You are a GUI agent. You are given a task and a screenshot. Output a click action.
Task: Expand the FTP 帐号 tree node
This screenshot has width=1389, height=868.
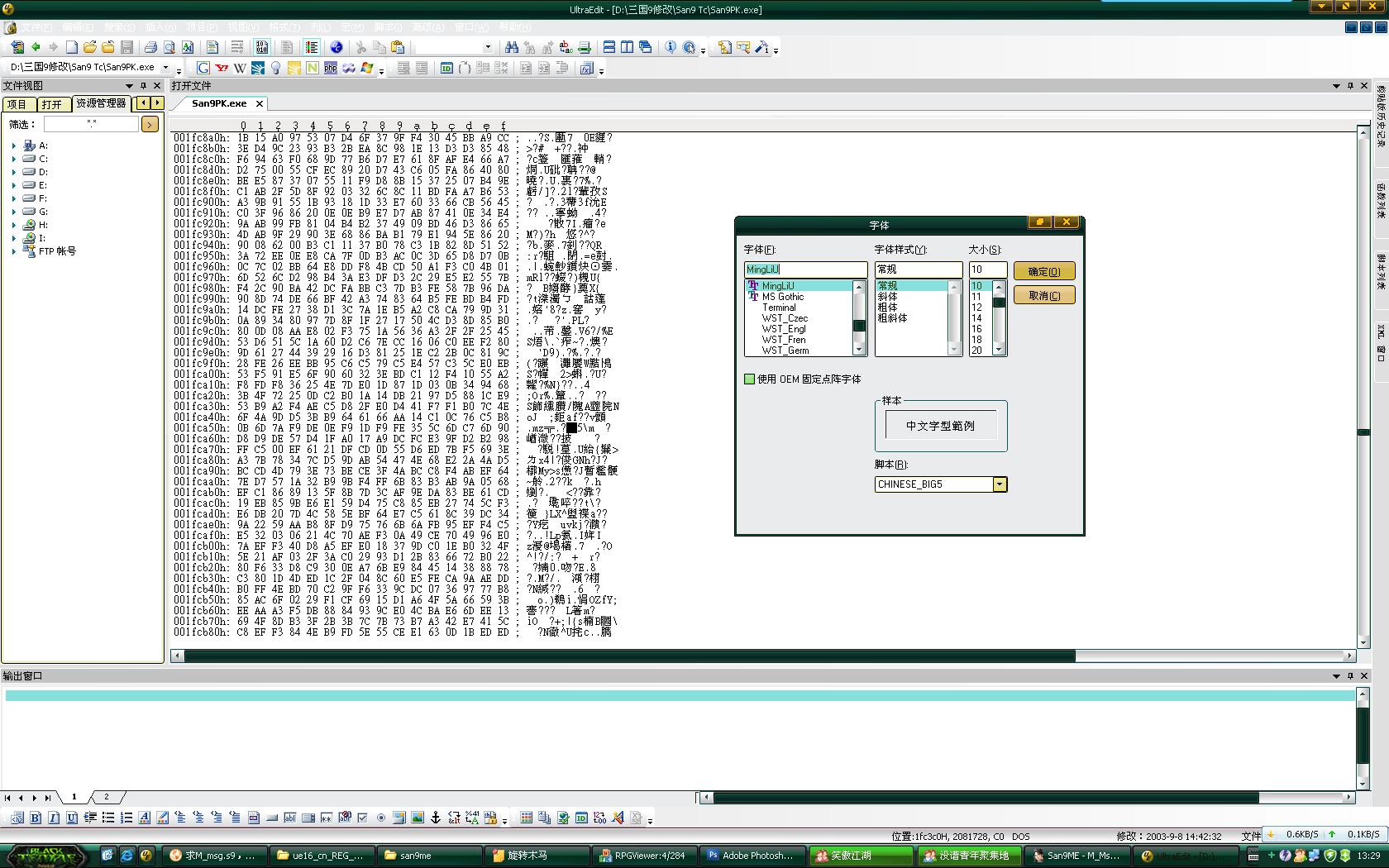click(x=13, y=251)
